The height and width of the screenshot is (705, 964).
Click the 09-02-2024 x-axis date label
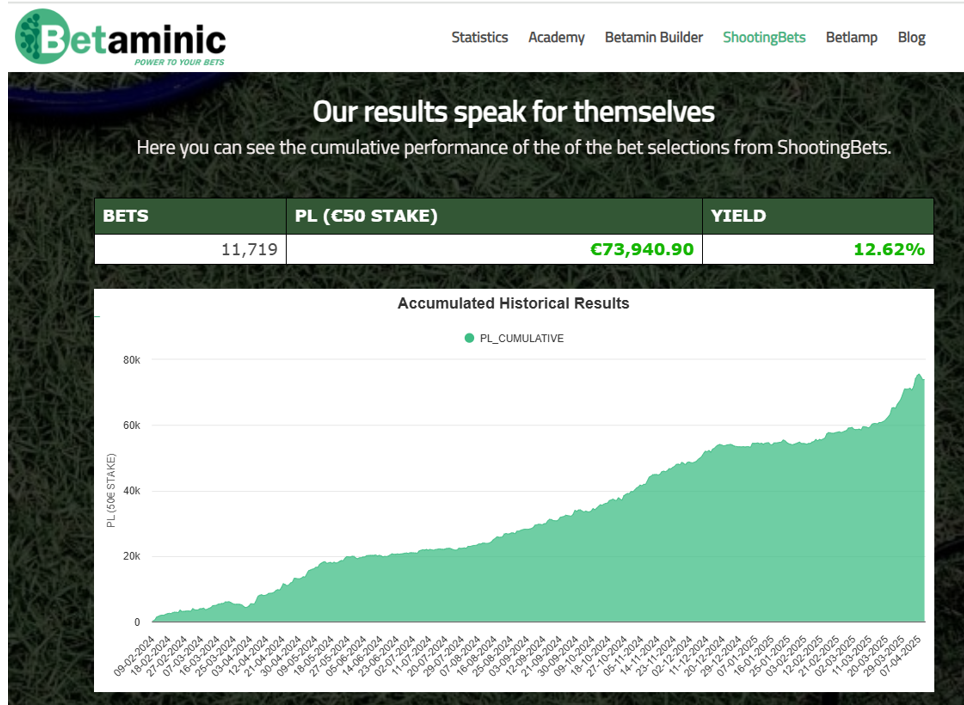(x=135, y=656)
